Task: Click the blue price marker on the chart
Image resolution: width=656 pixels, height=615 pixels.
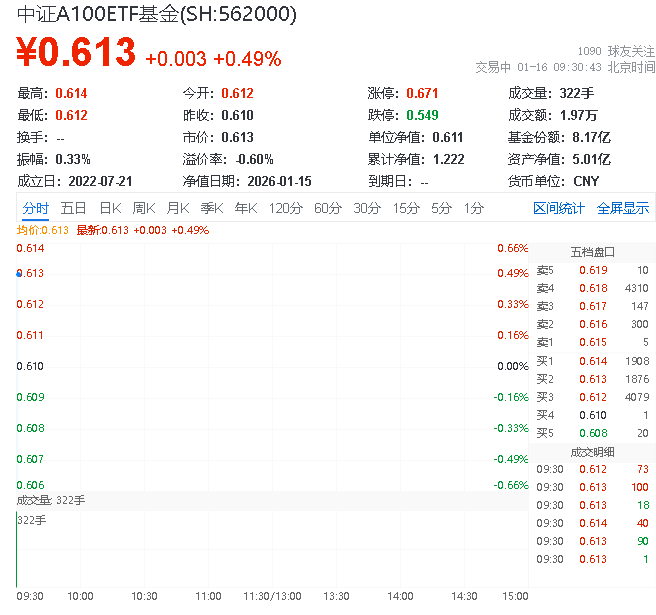Action: (x=19, y=273)
